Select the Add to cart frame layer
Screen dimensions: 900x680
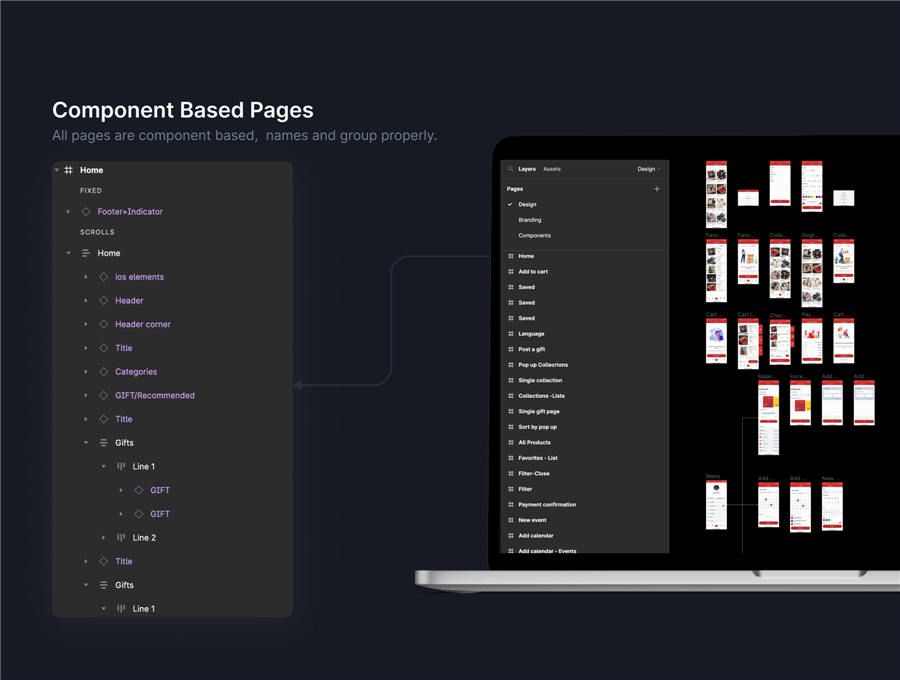(x=533, y=271)
